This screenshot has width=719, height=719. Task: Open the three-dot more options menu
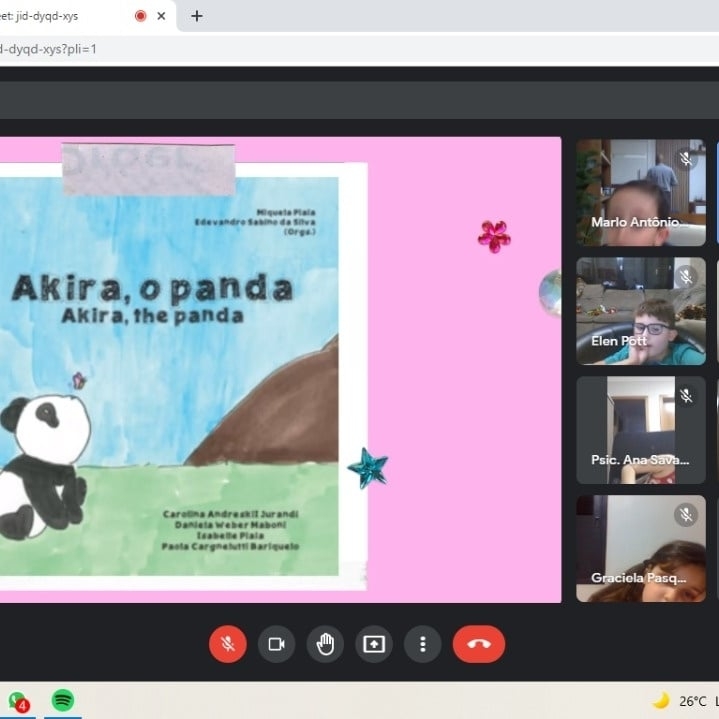pyautogui.click(x=423, y=644)
